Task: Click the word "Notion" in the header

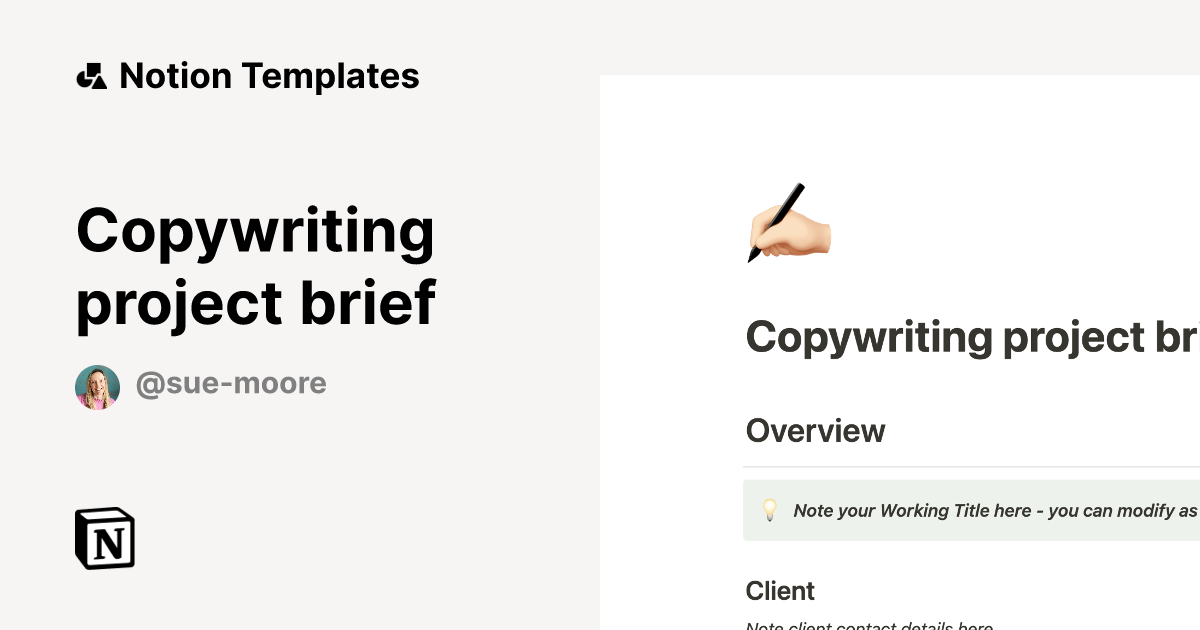Action: pyautogui.click(x=175, y=76)
